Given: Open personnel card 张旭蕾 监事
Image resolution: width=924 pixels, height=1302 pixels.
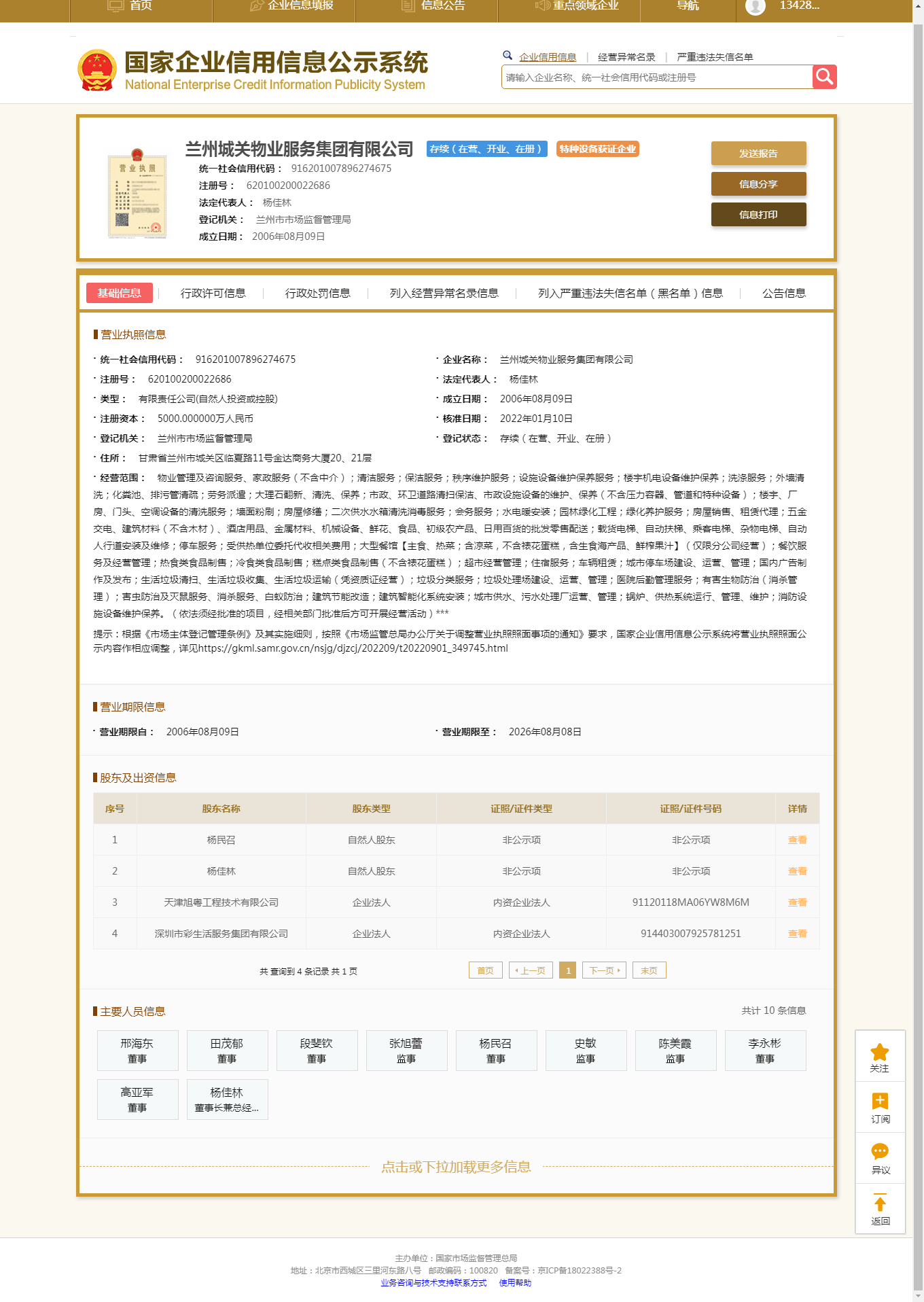Looking at the screenshot, I should coord(406,1051).
